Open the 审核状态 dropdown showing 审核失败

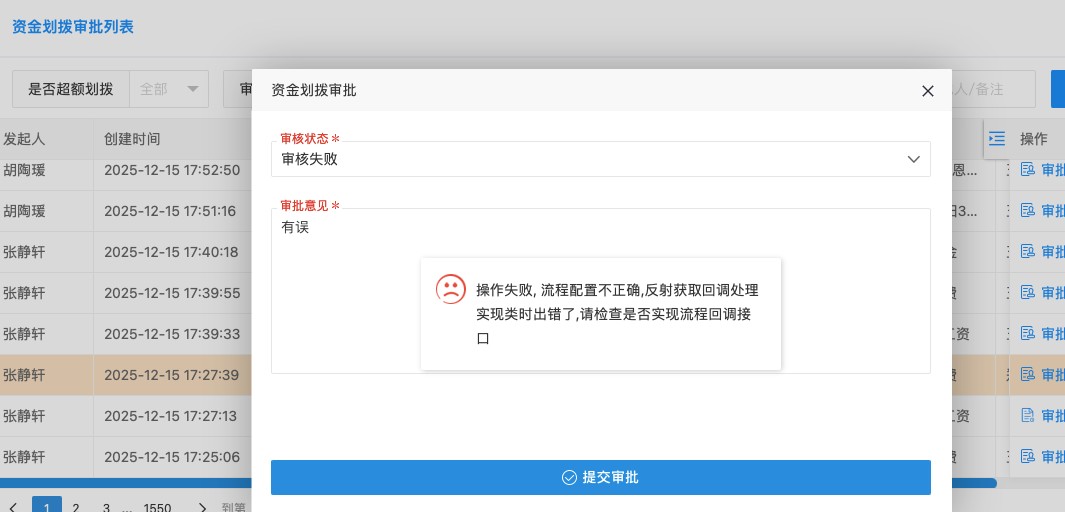(x=600, y=159)
